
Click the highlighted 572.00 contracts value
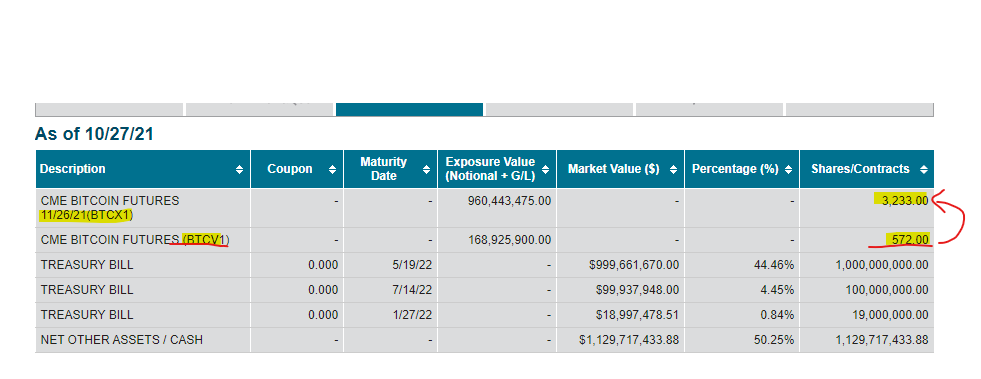click(907, 240)
